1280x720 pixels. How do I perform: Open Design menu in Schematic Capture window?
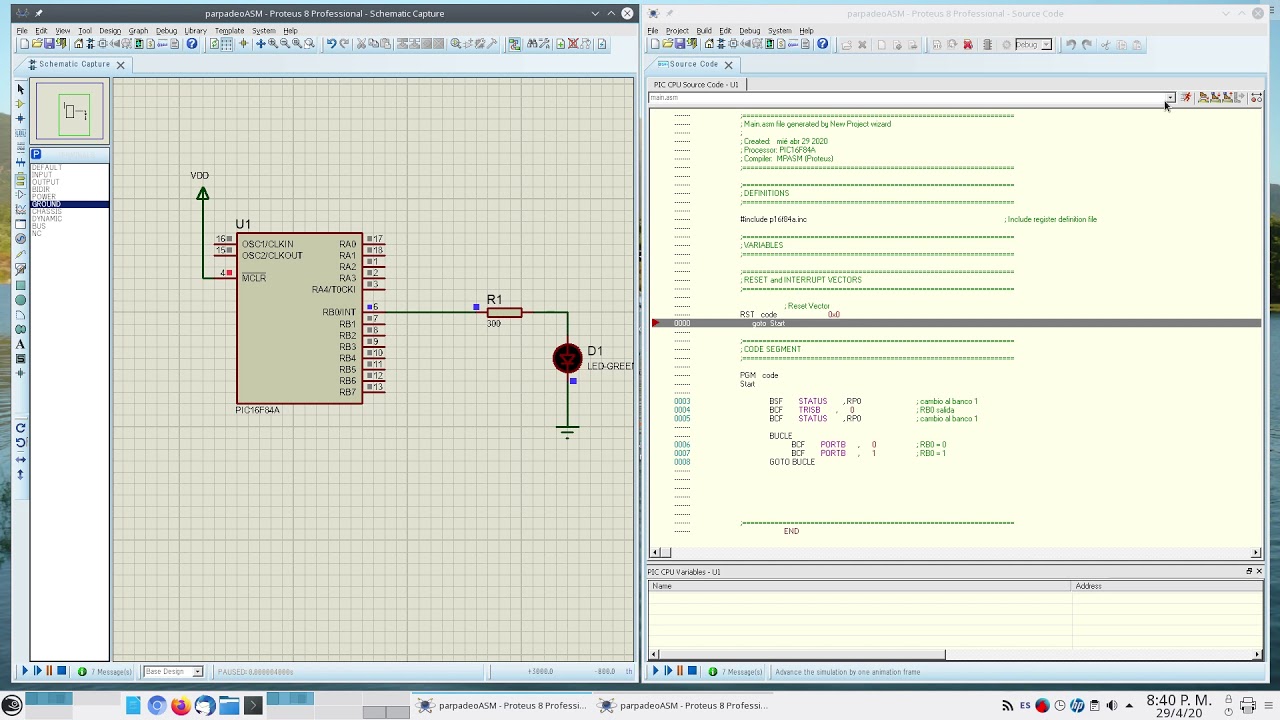pos(110,31)
